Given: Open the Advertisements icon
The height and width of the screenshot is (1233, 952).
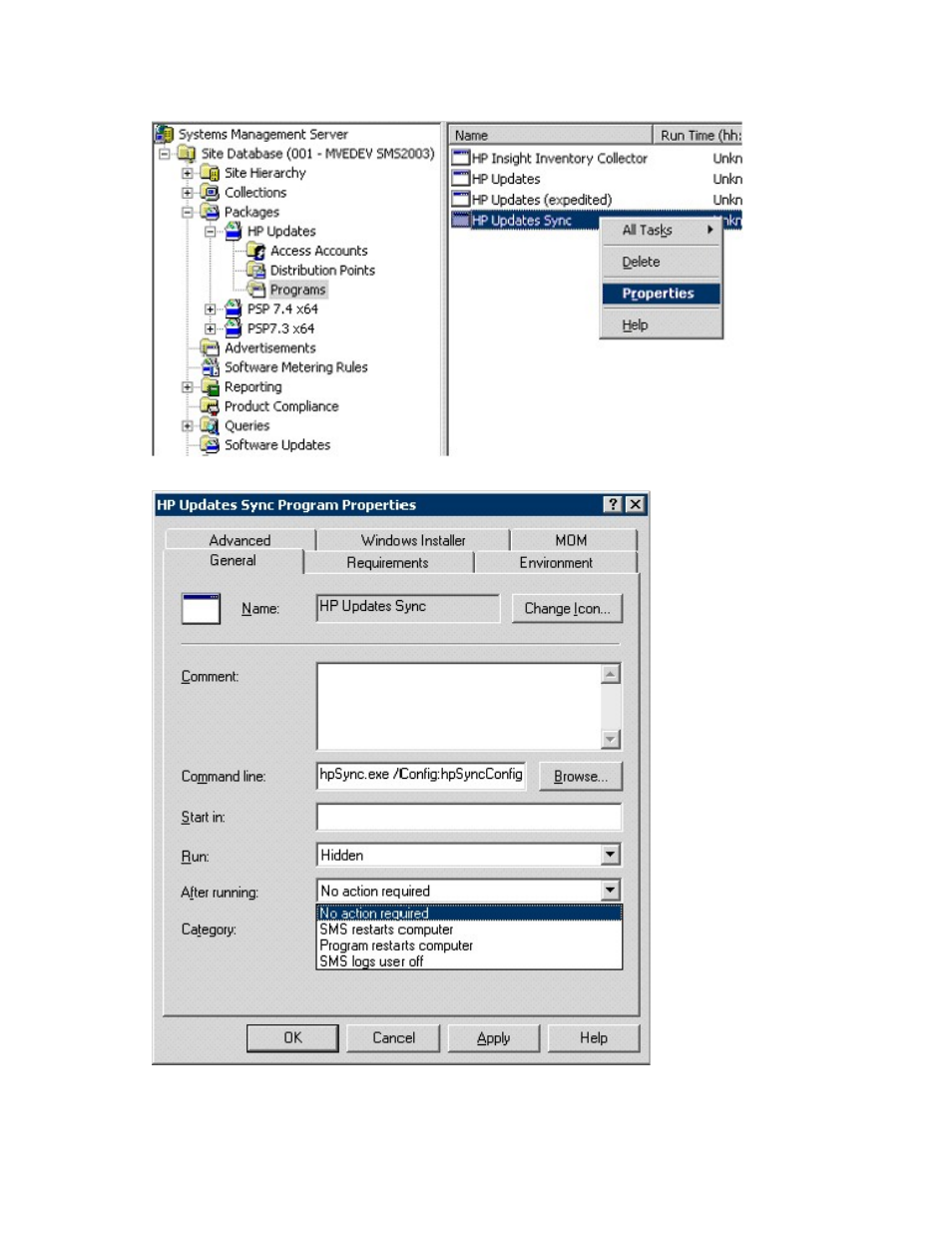Looking at the screenshot, I should coord(210,347).
